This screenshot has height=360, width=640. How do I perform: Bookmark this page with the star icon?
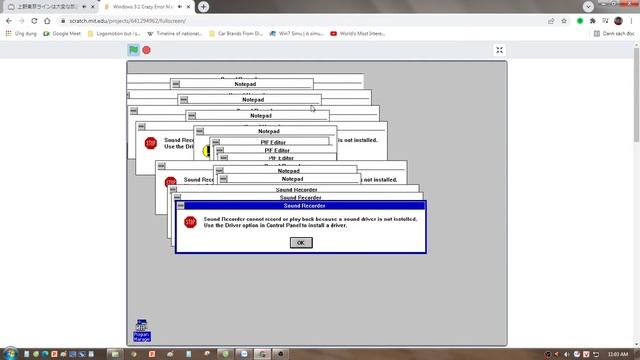coord(564,21)
